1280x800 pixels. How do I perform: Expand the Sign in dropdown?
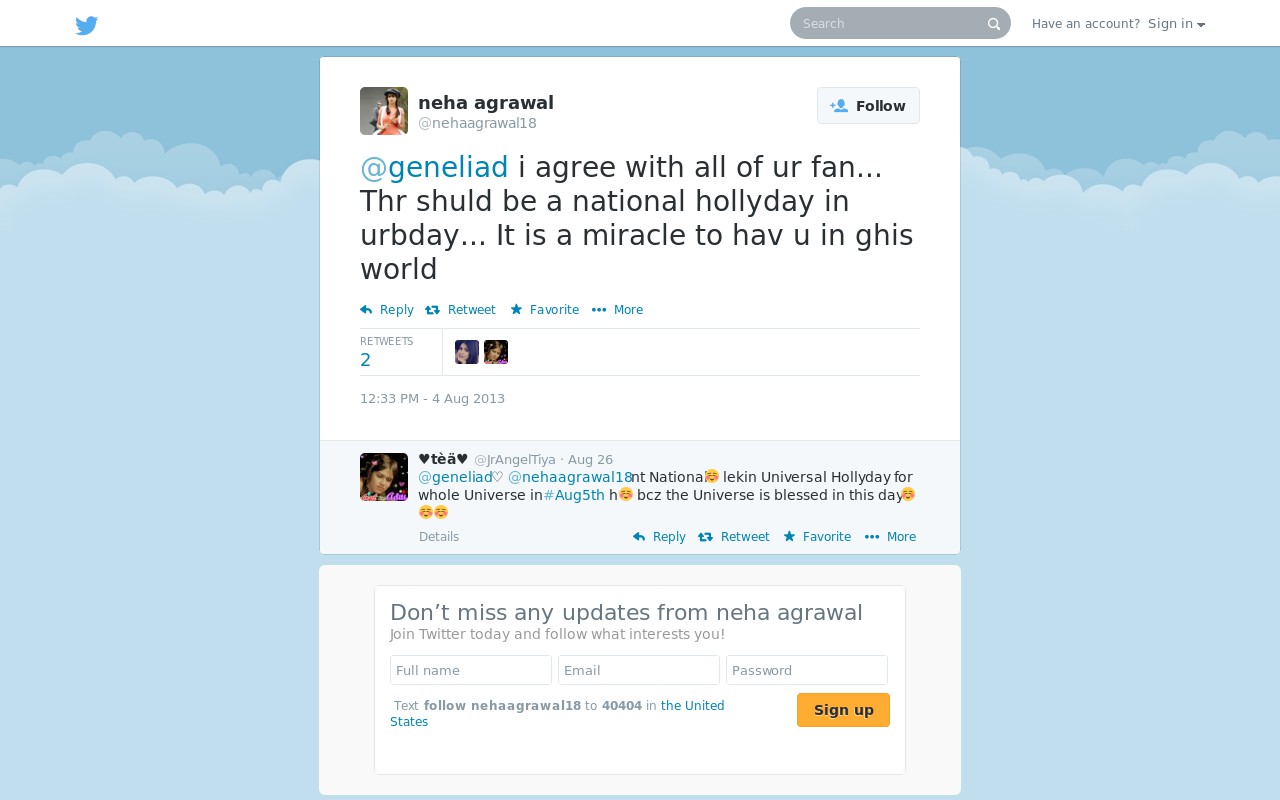pyautogui.click(x=1176, y=24)
